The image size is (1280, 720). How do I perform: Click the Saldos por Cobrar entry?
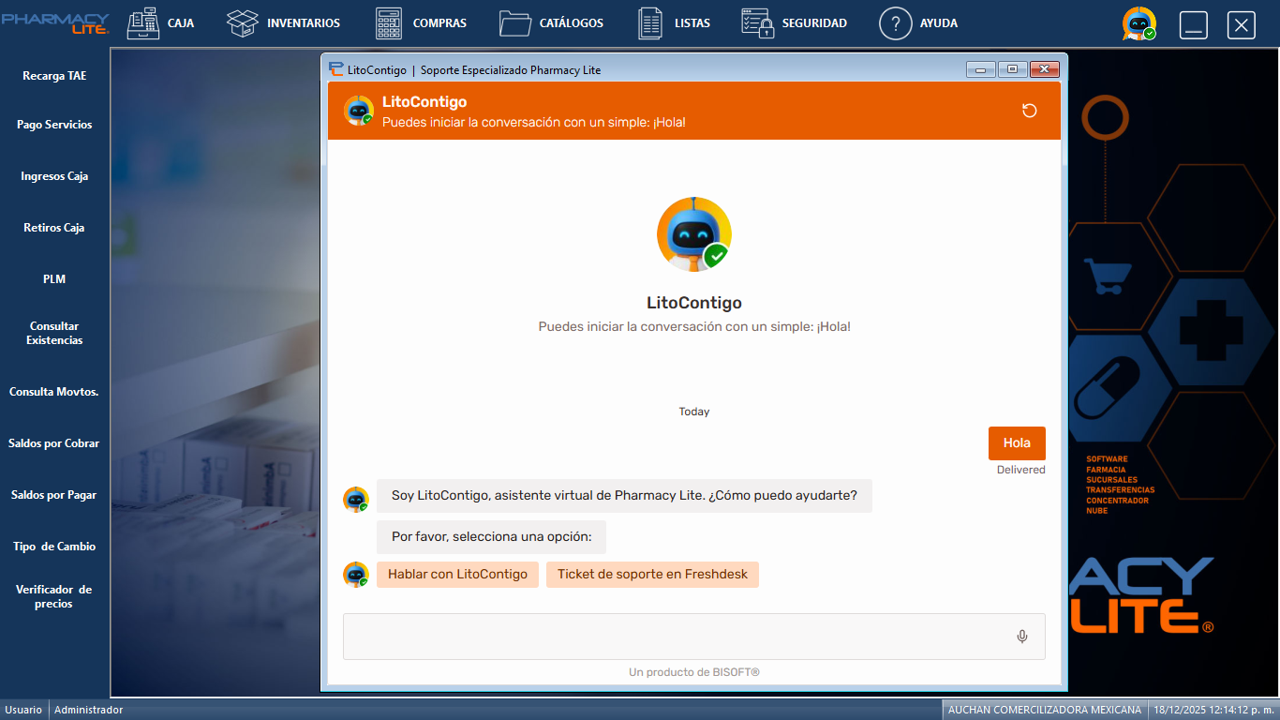(x=54, y=443)
